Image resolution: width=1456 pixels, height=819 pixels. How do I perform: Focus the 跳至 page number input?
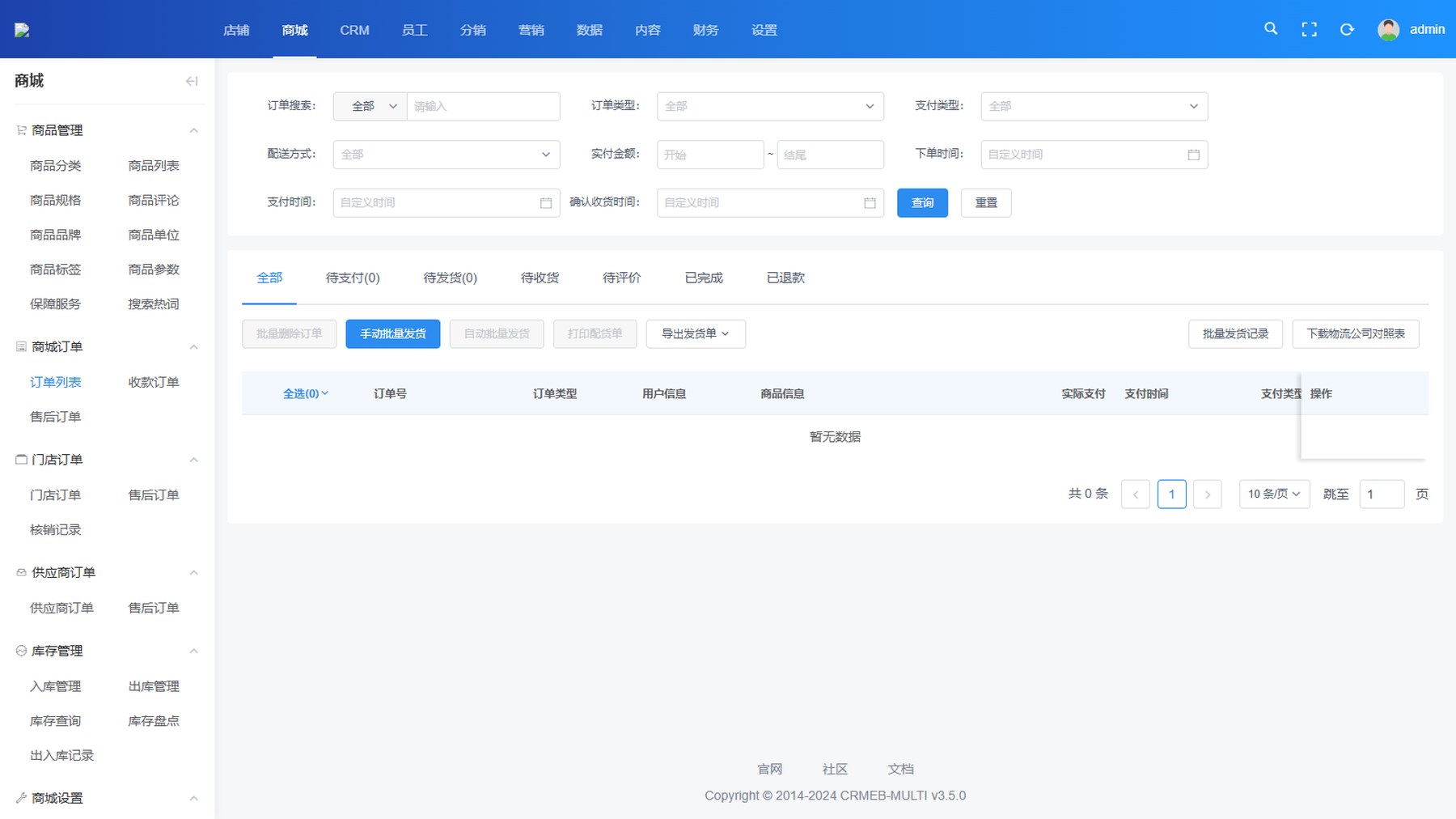pos(1382,494)
